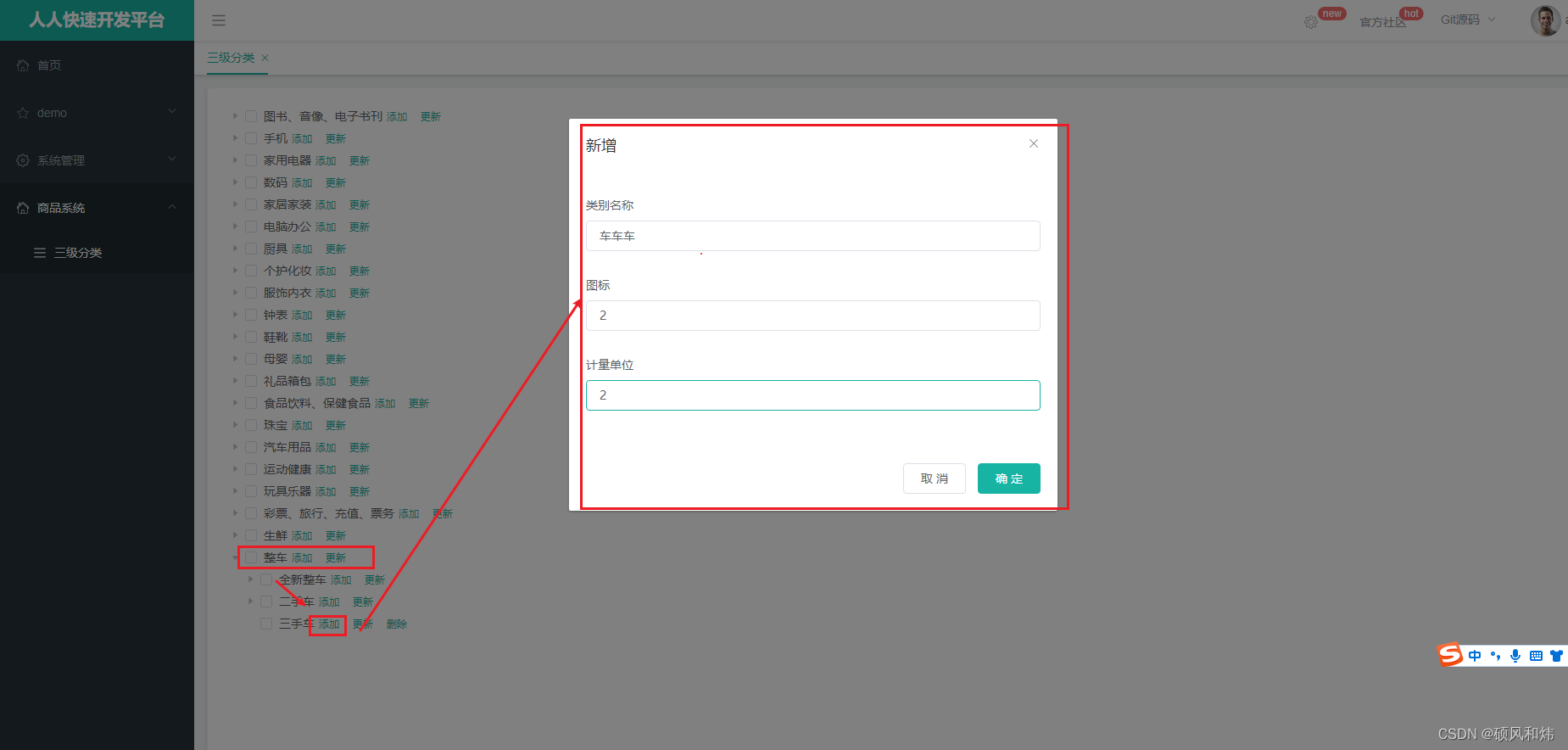Tick the 母婴 checkbox

point(251,359)
